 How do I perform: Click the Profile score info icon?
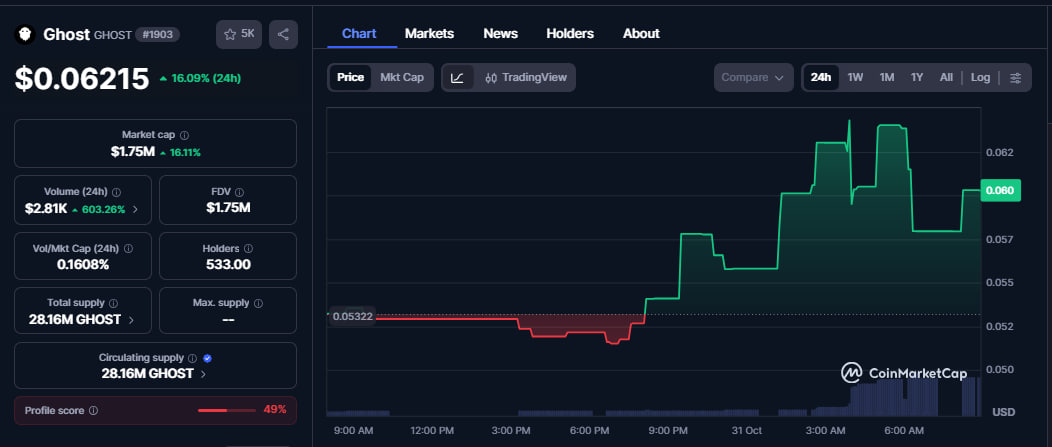(x=93, y=410)
